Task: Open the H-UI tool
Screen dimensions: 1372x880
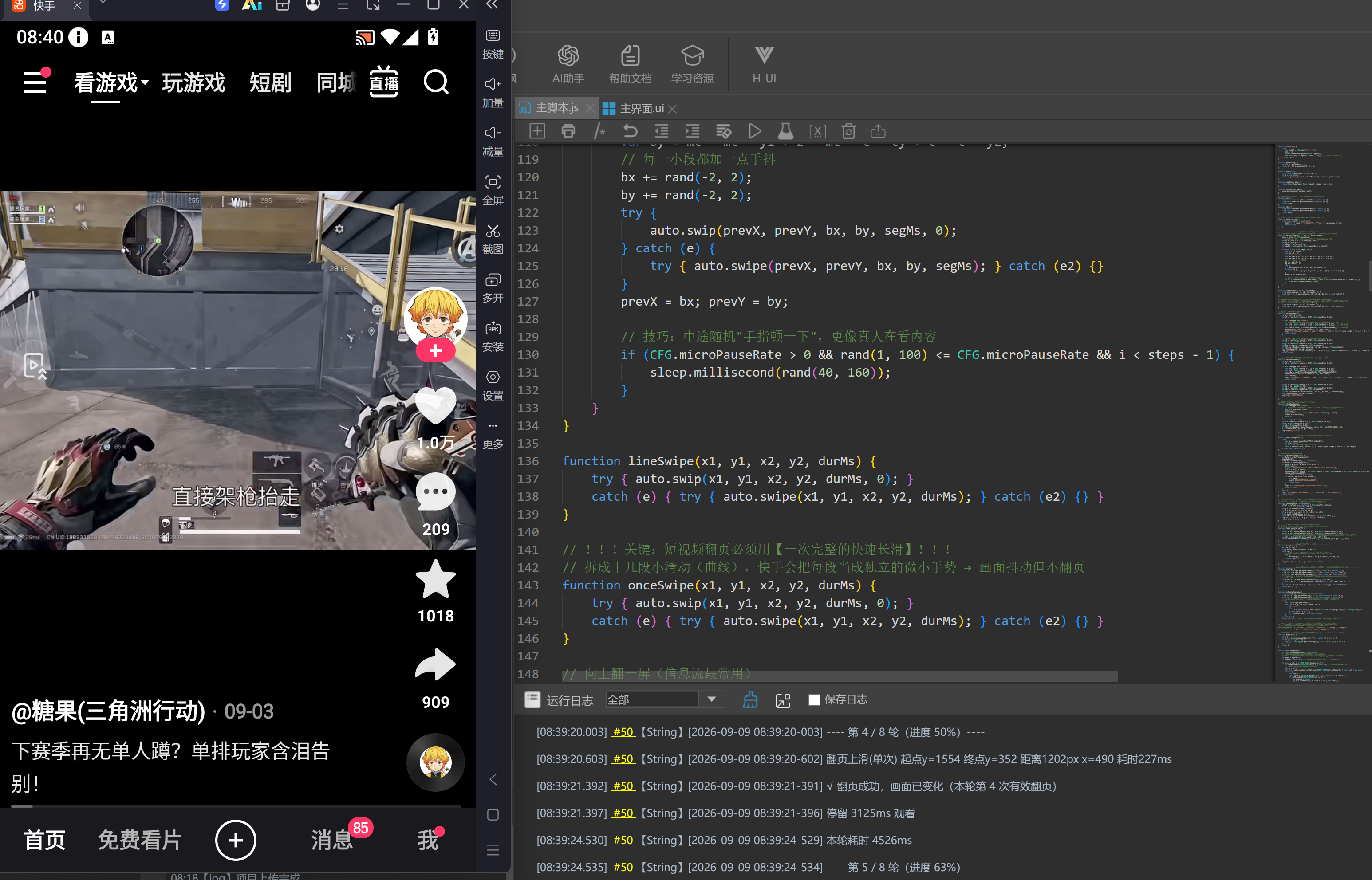Action: click(764, 64)
